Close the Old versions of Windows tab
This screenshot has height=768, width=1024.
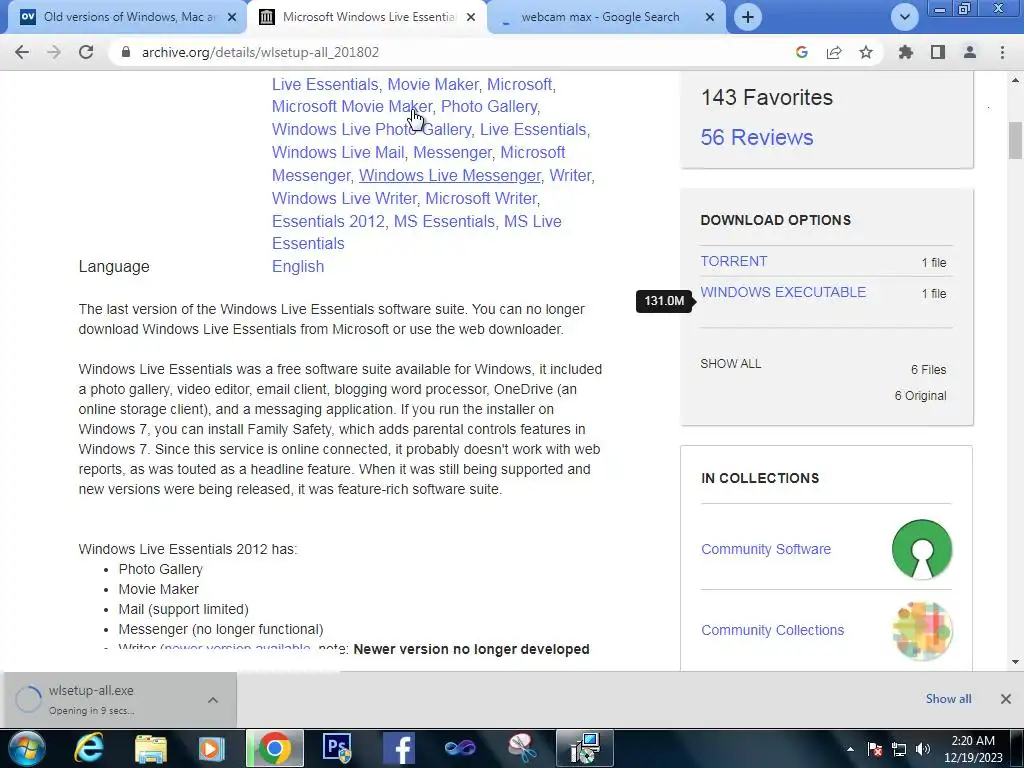[232, 17]
